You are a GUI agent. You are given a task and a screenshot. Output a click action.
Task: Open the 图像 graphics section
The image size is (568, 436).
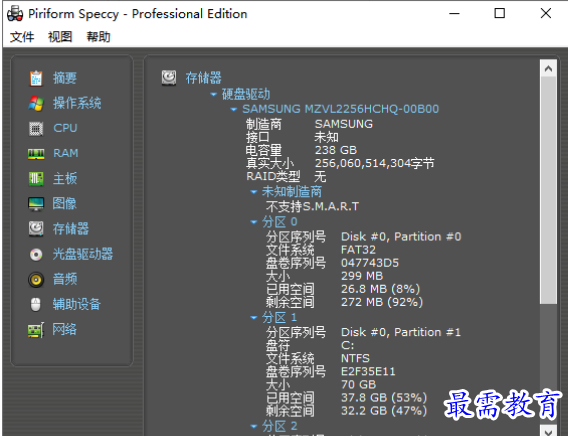(64, 204)
